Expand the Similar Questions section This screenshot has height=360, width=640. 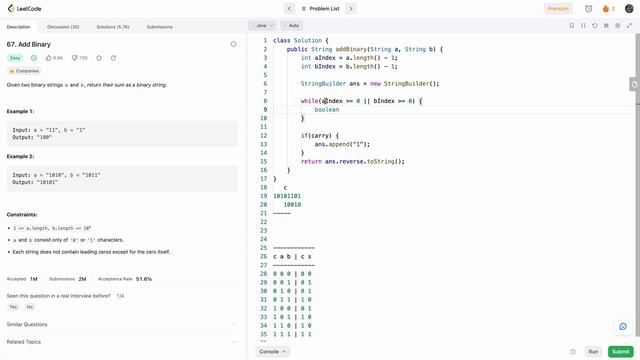[122, 324]
